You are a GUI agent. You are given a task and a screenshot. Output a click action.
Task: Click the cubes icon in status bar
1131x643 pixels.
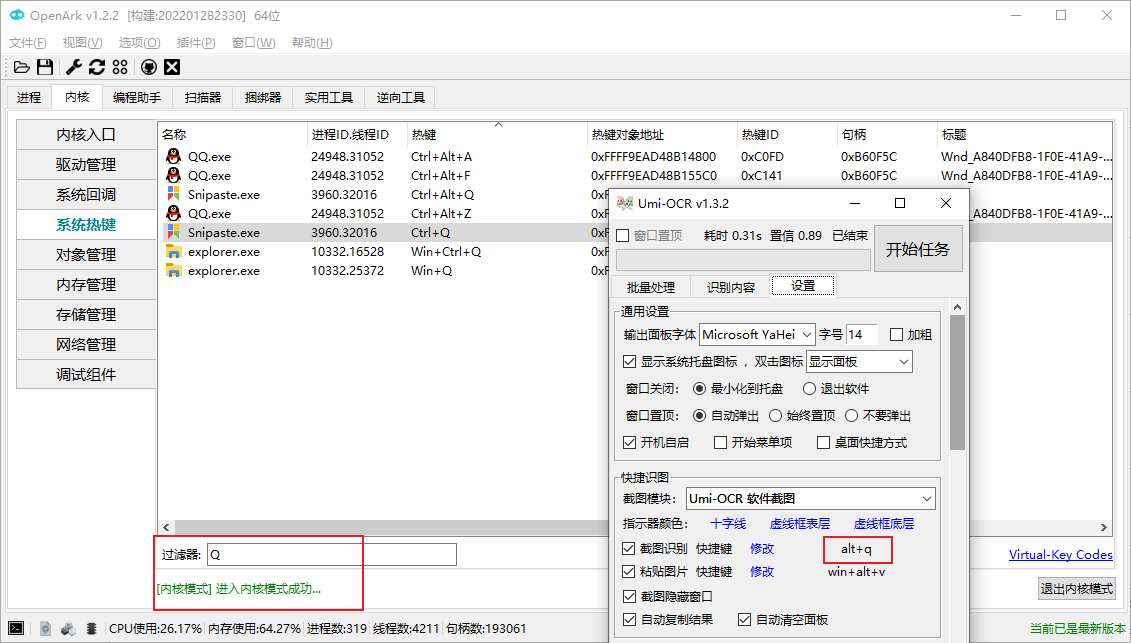[69, 629]
